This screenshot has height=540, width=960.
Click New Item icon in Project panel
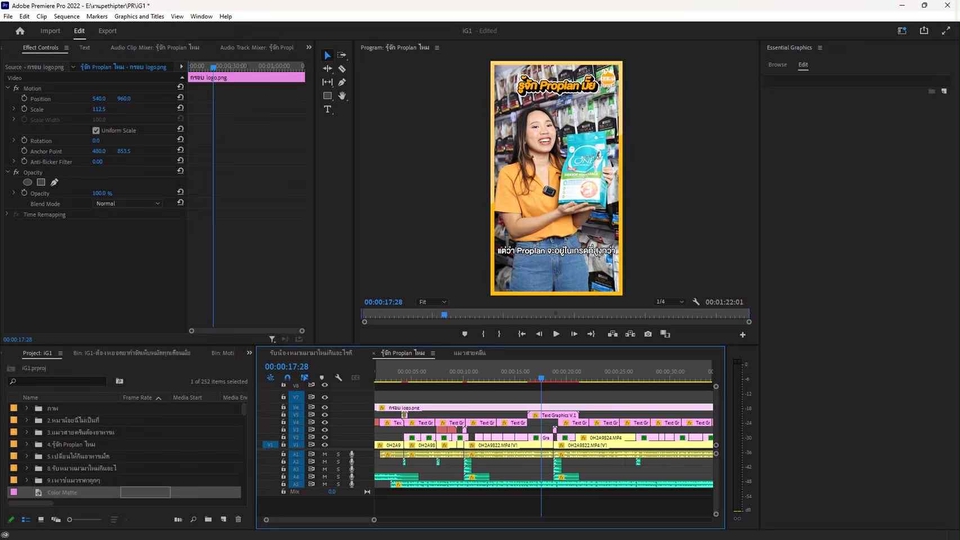pos(223,519)
